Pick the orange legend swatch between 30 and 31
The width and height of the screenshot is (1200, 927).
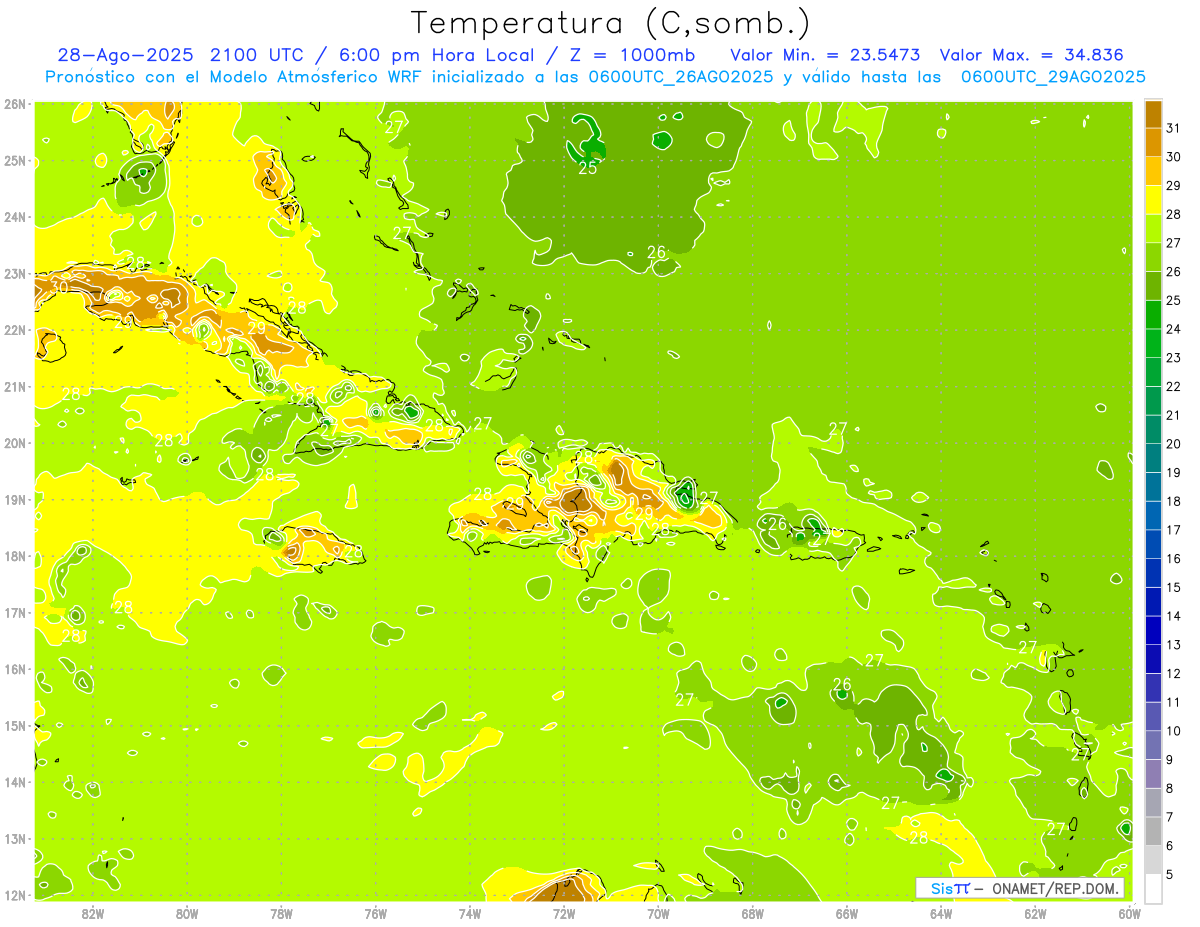(1153, 142)
